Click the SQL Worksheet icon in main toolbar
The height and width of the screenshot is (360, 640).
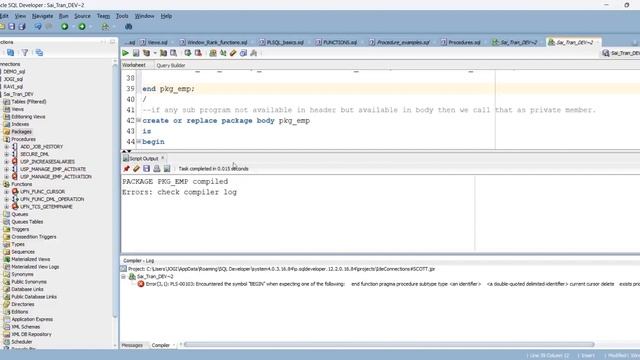tap(105, 27)
